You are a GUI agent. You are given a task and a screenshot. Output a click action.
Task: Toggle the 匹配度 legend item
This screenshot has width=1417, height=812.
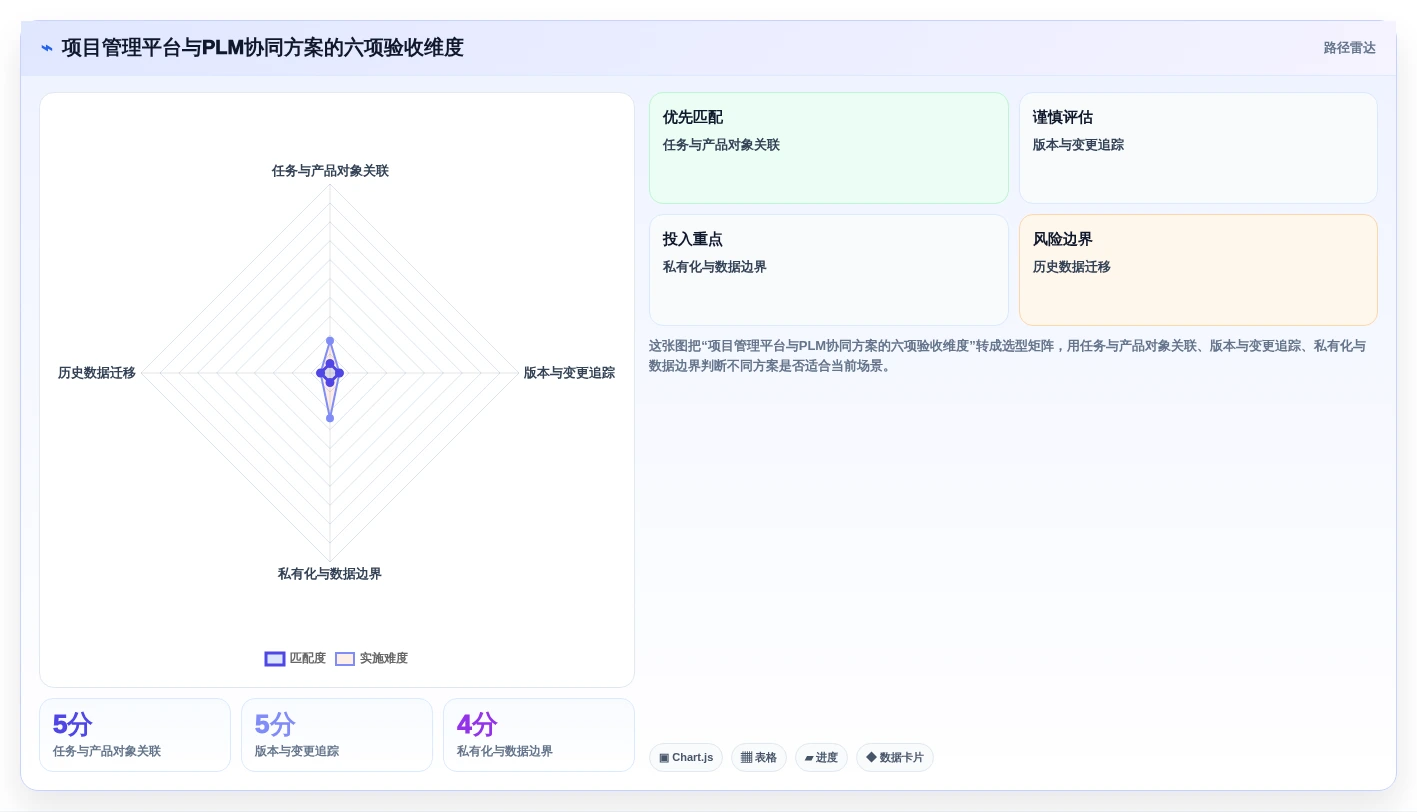tap(295, 658)
